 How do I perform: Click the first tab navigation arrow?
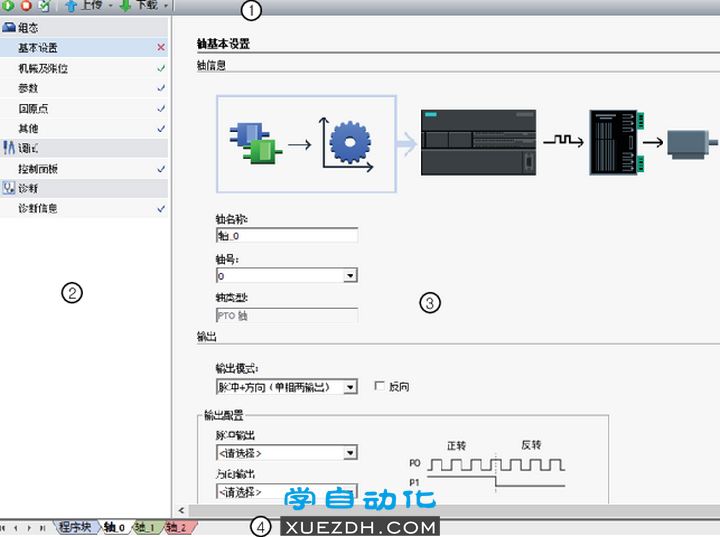pos(4,528)
